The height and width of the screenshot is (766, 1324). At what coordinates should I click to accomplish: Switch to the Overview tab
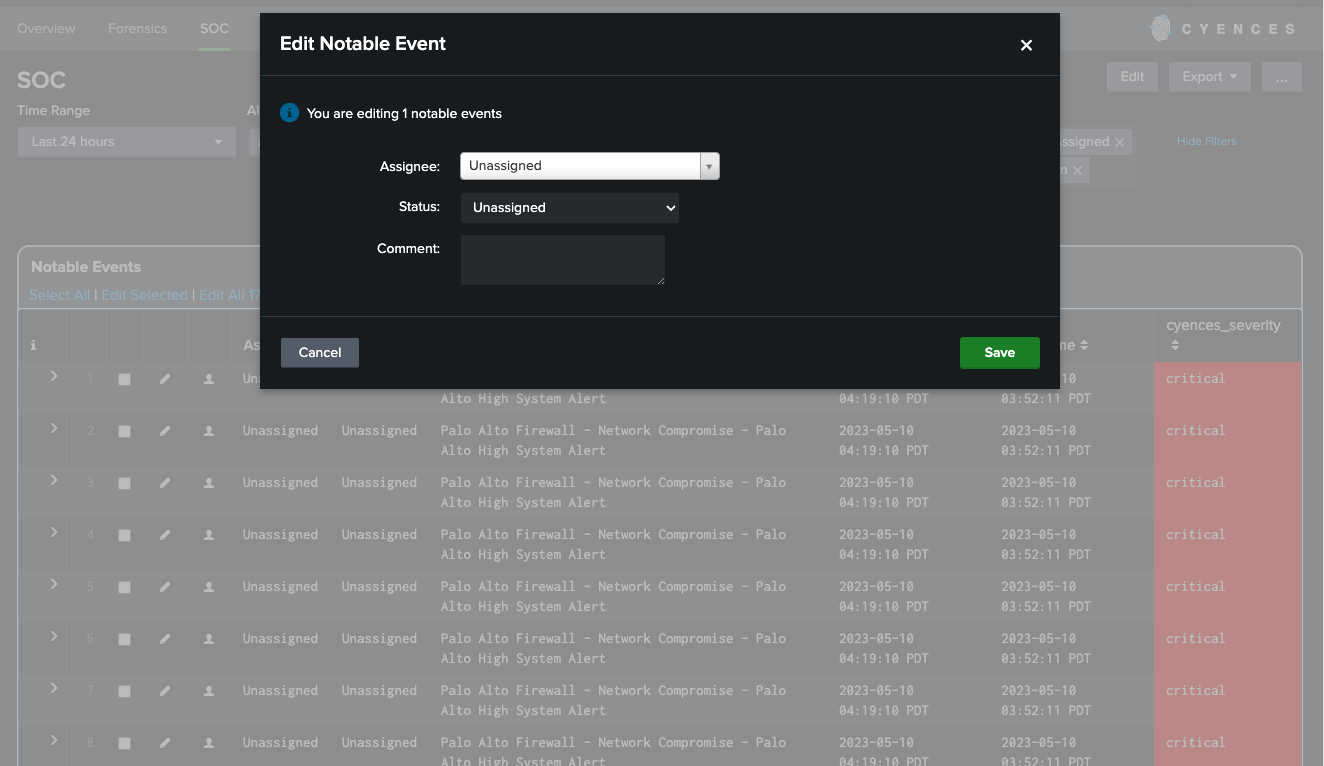coord(46,28)
